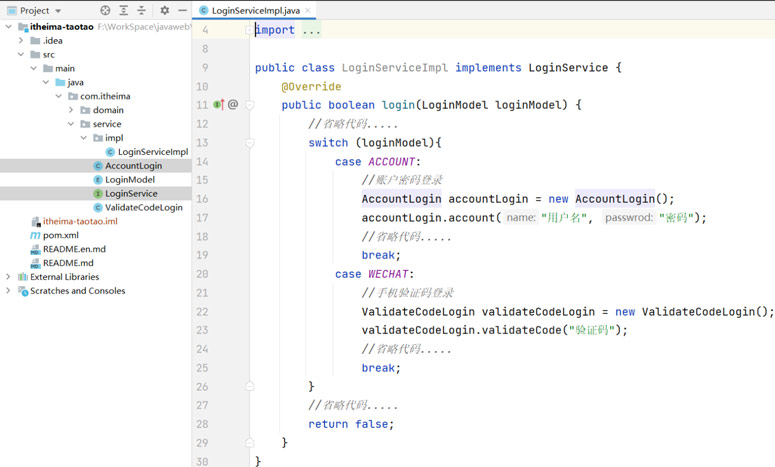Click the locate/select opened file target icon
775x467 pixels.
click(105, 10)
